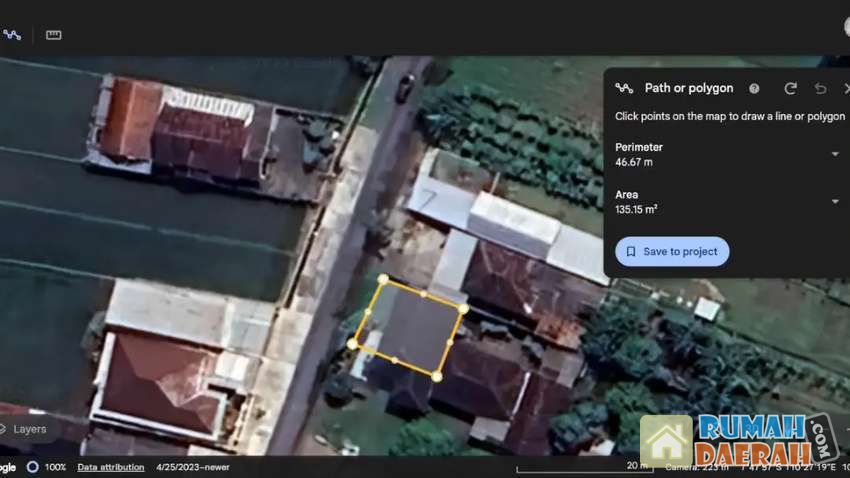
Task: Expand the Perimeter units dropdown
Action: tap(835, 154)
